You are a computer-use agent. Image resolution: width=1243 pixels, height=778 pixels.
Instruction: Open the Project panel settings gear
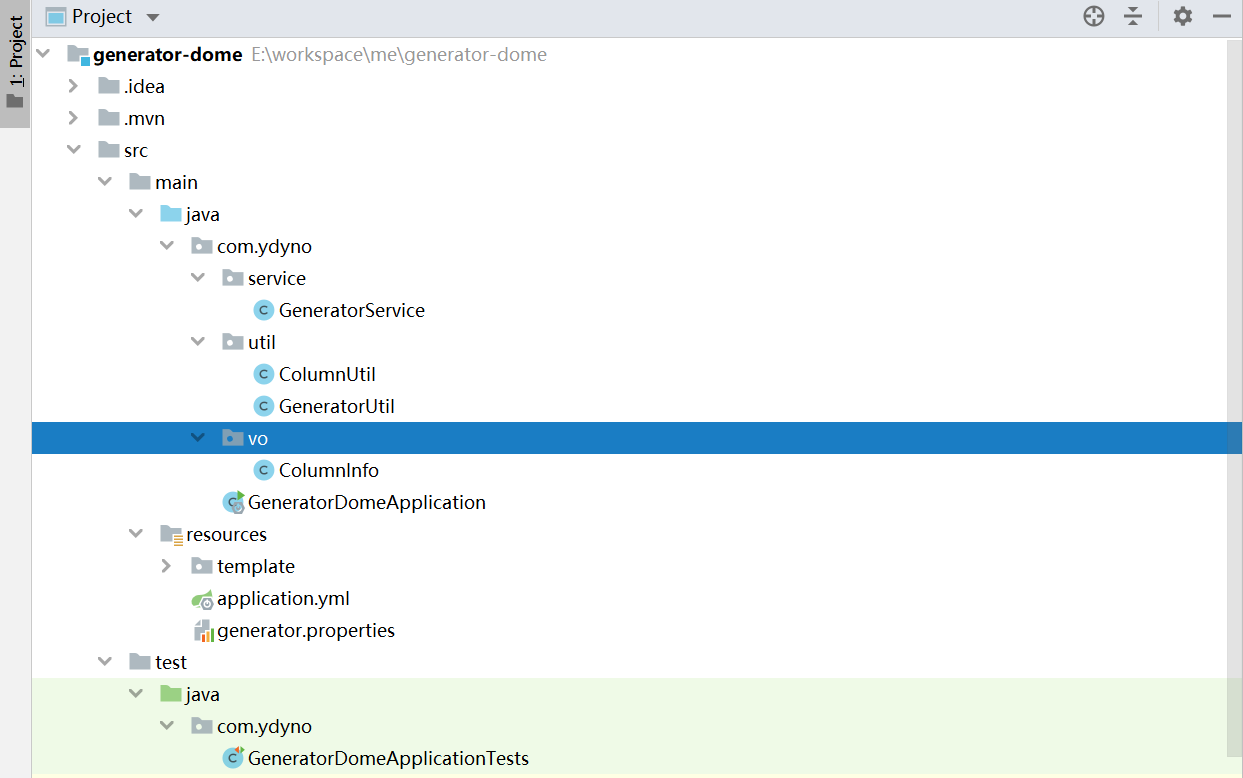pos(1183,16)
